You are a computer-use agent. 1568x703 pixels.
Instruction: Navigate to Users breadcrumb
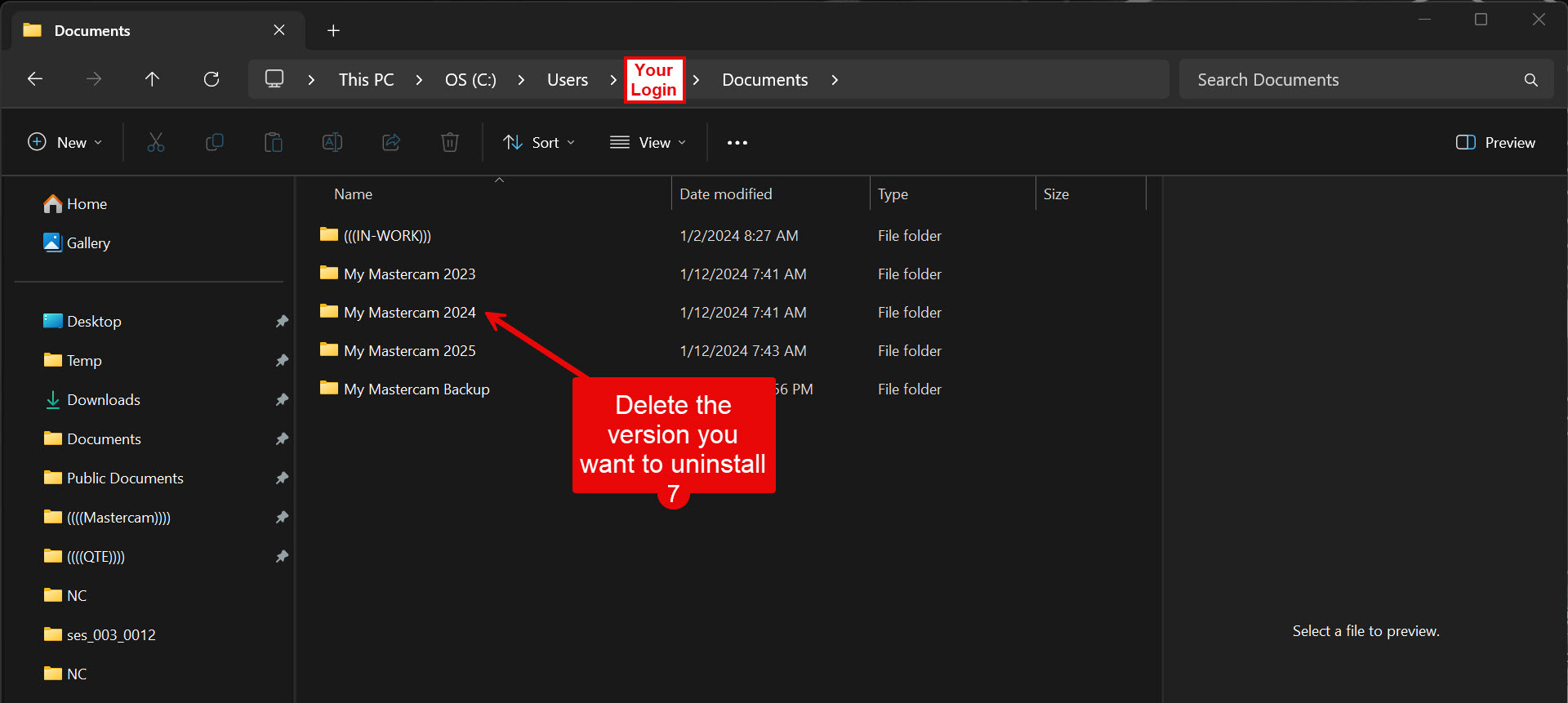pos(568,80)
